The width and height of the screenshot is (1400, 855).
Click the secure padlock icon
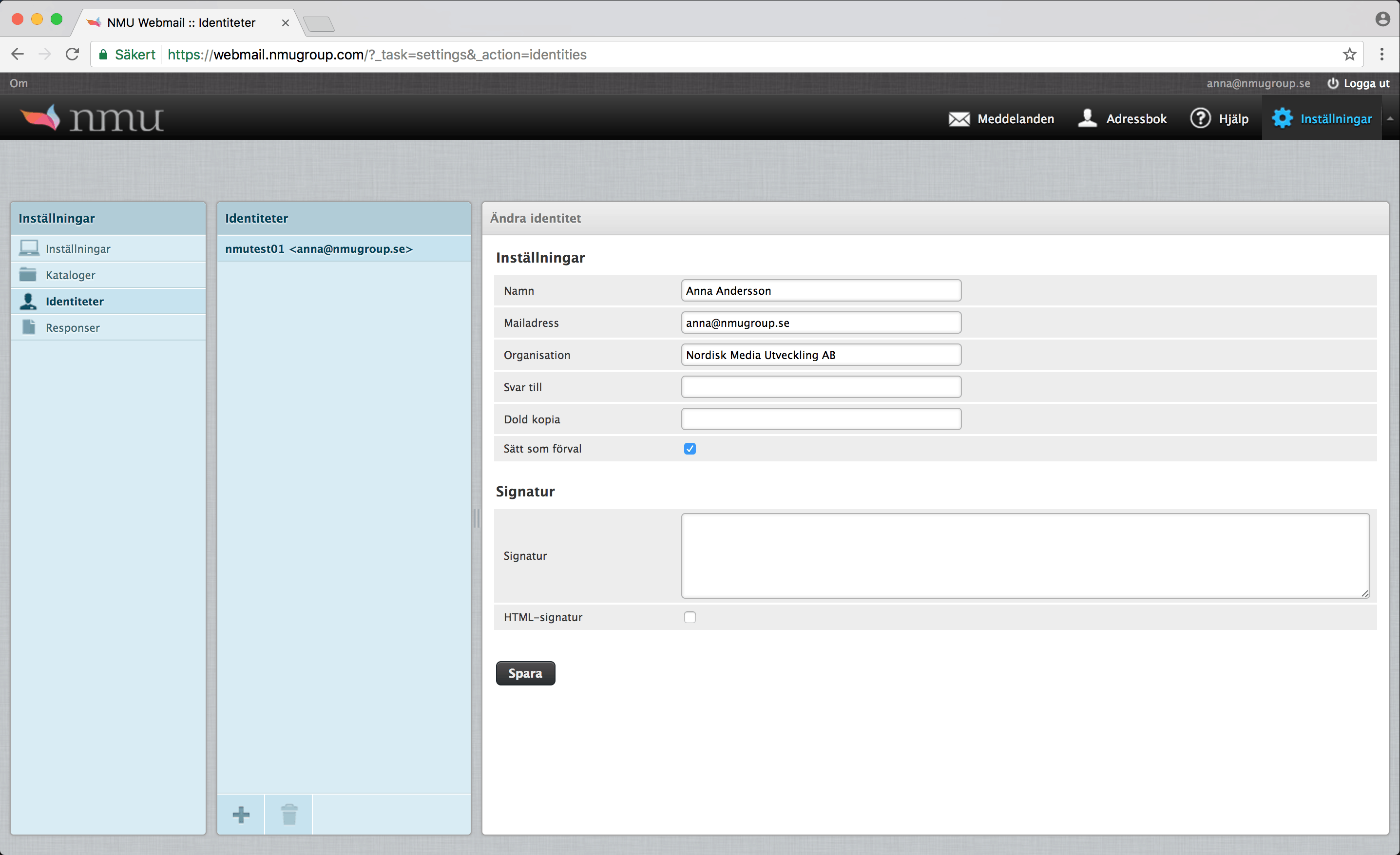point(103,55)
